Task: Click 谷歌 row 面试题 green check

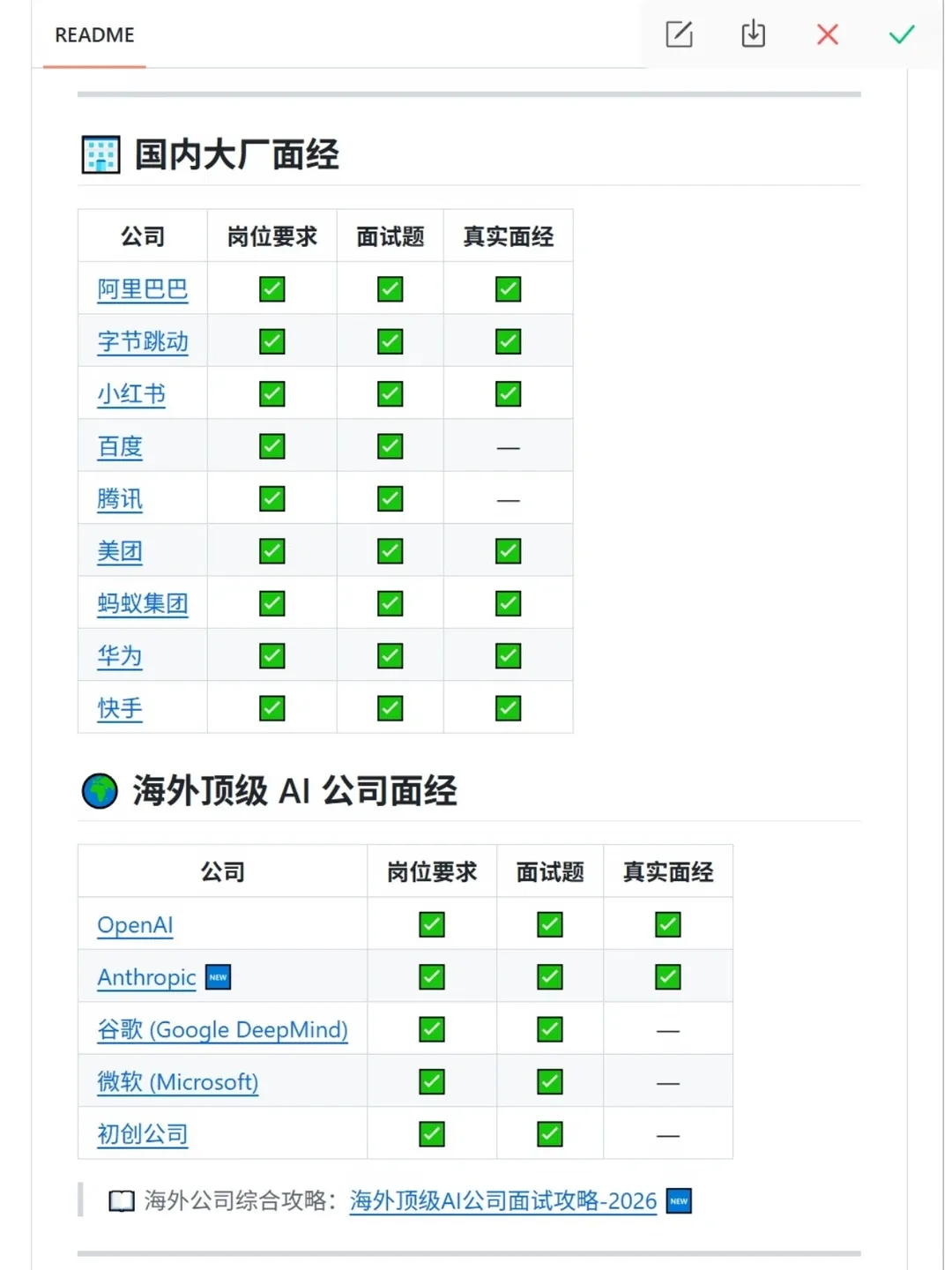Action: click(550, 1029)
